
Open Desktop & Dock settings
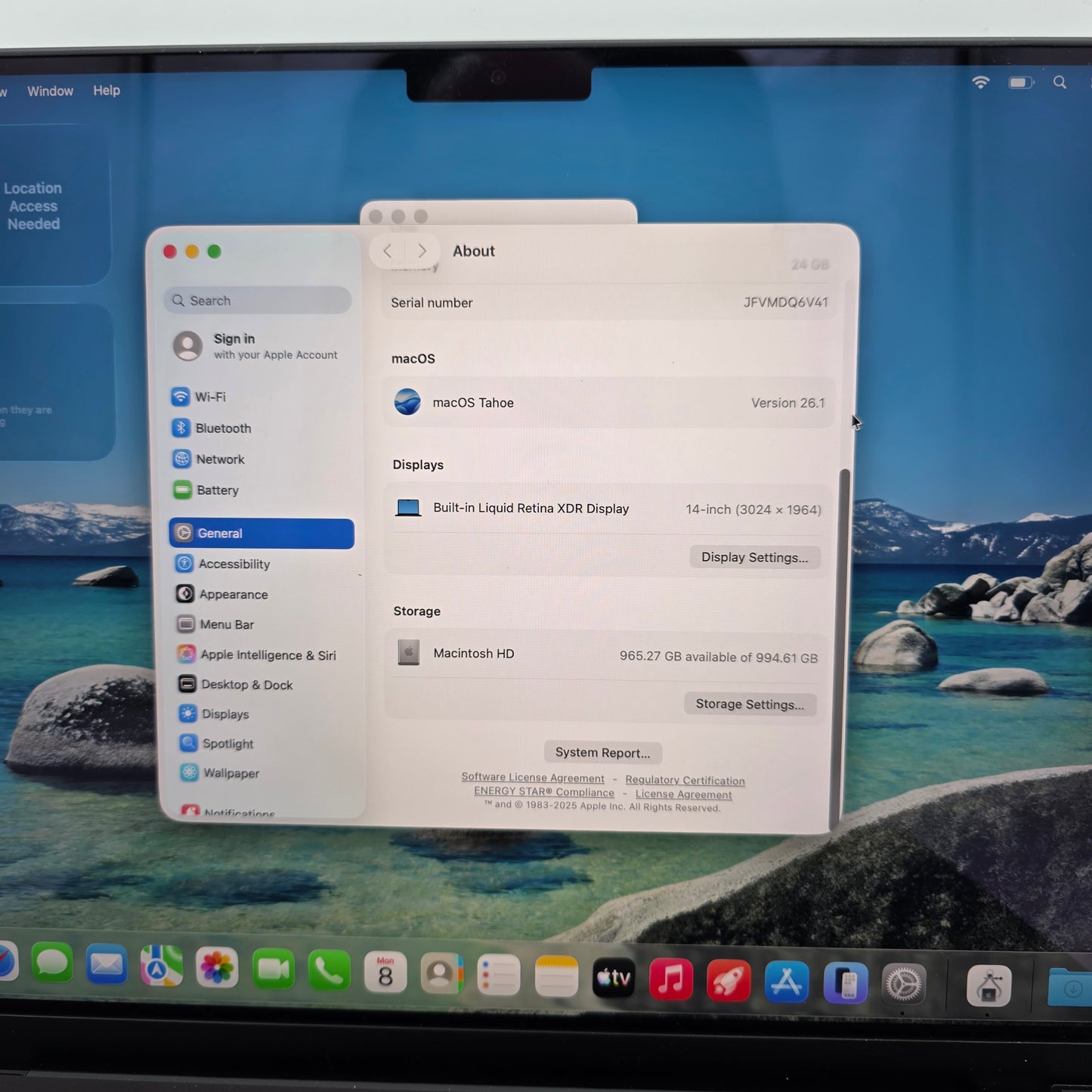pos(247,684)
